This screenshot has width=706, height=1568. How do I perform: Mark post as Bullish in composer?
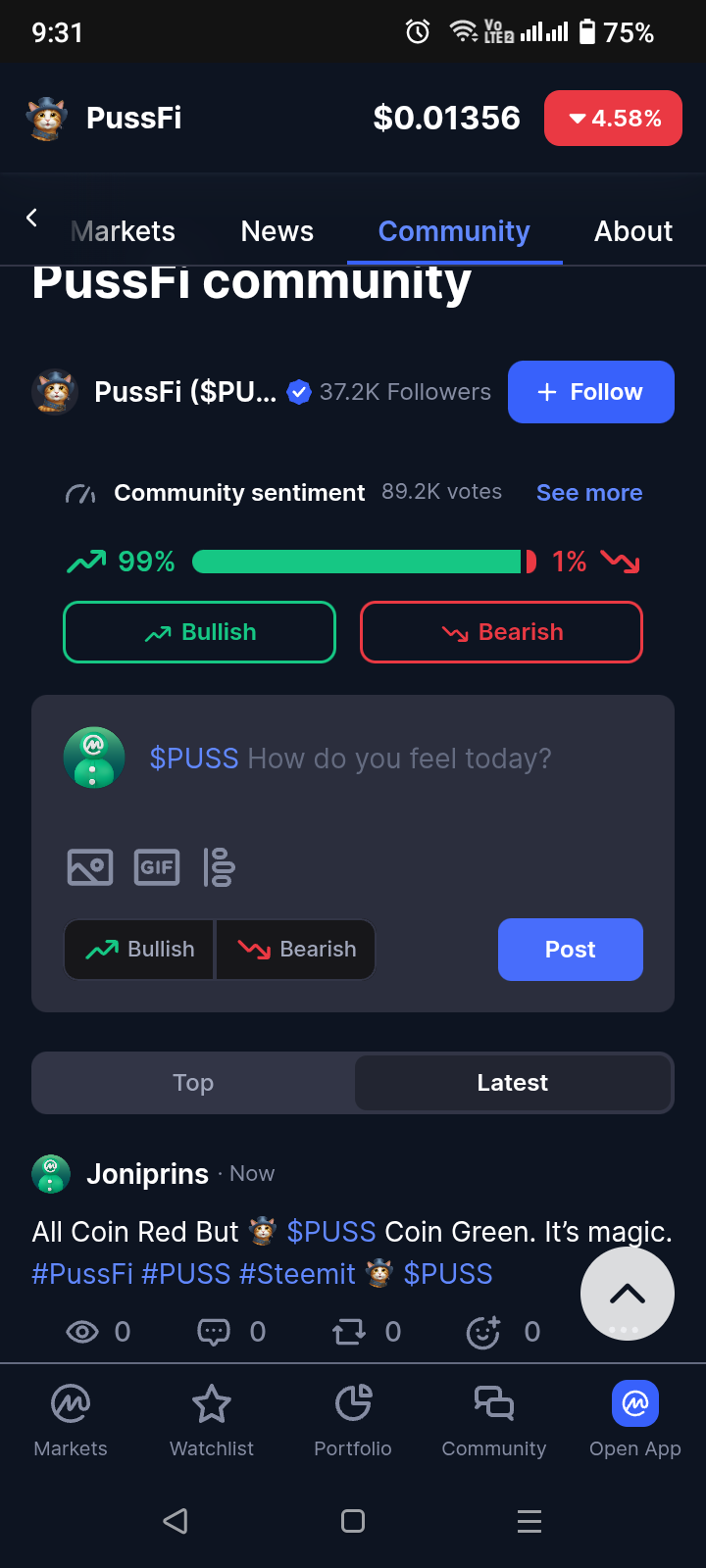(x=139, y=950)
